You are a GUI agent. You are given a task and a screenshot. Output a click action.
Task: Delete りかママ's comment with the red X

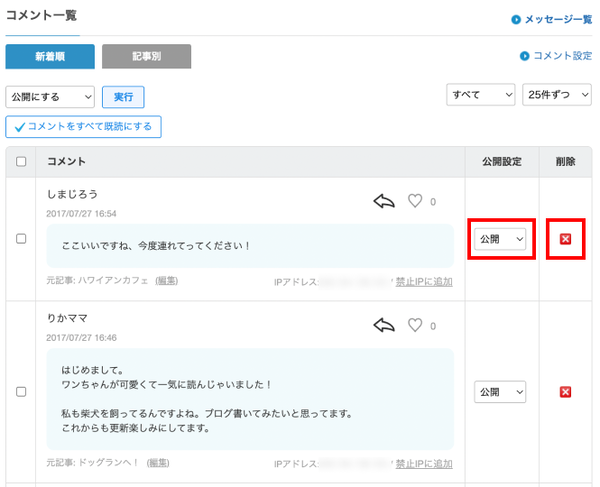565,392
